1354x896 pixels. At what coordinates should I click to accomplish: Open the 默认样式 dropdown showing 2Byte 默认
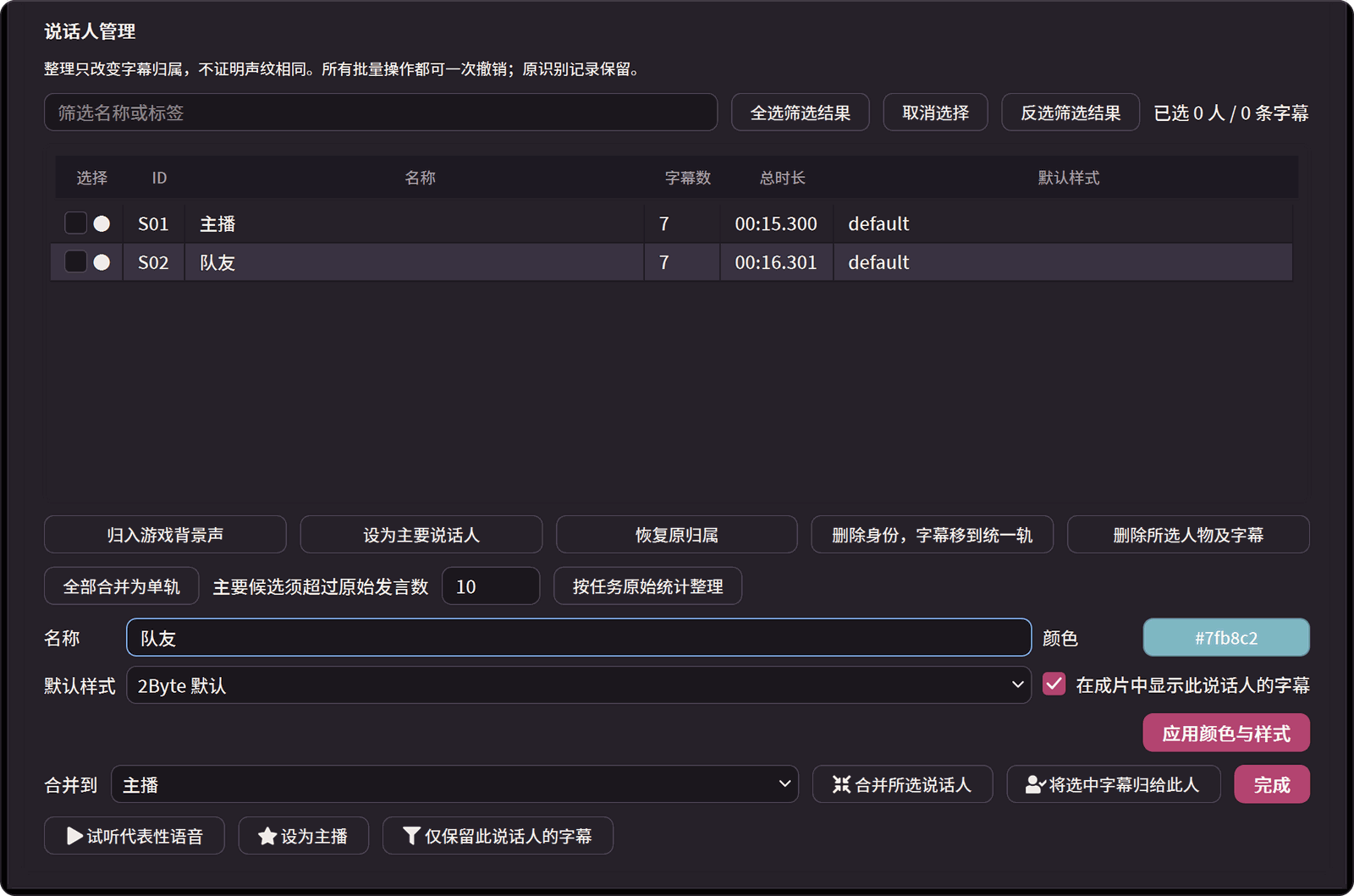(579, 684)
